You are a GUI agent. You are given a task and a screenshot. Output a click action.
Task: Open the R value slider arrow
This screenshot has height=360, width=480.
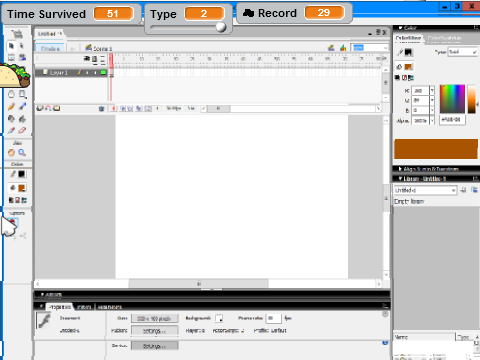click(x=432, y=90)
